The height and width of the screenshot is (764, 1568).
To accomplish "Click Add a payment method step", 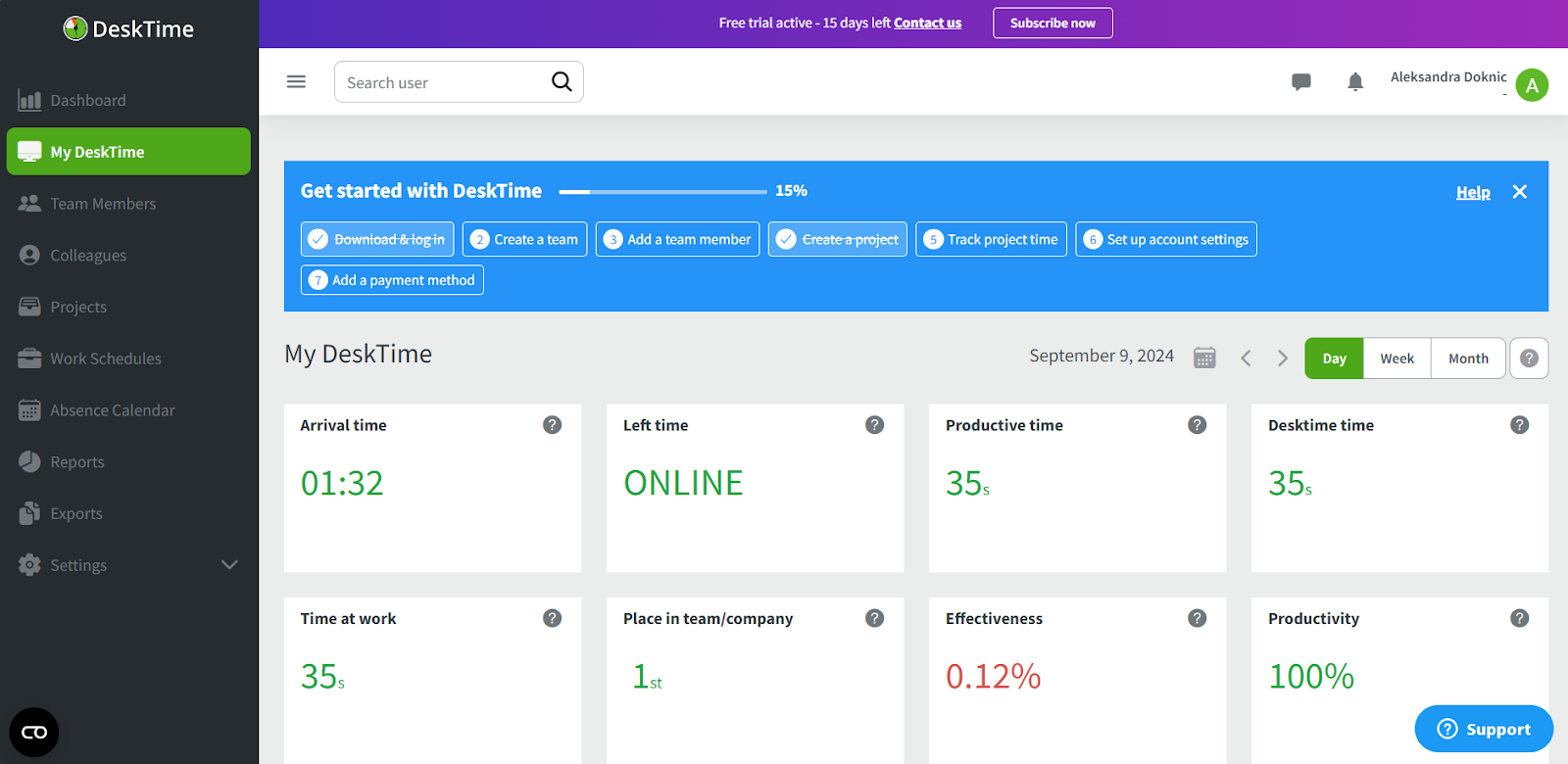I will 392,280.
